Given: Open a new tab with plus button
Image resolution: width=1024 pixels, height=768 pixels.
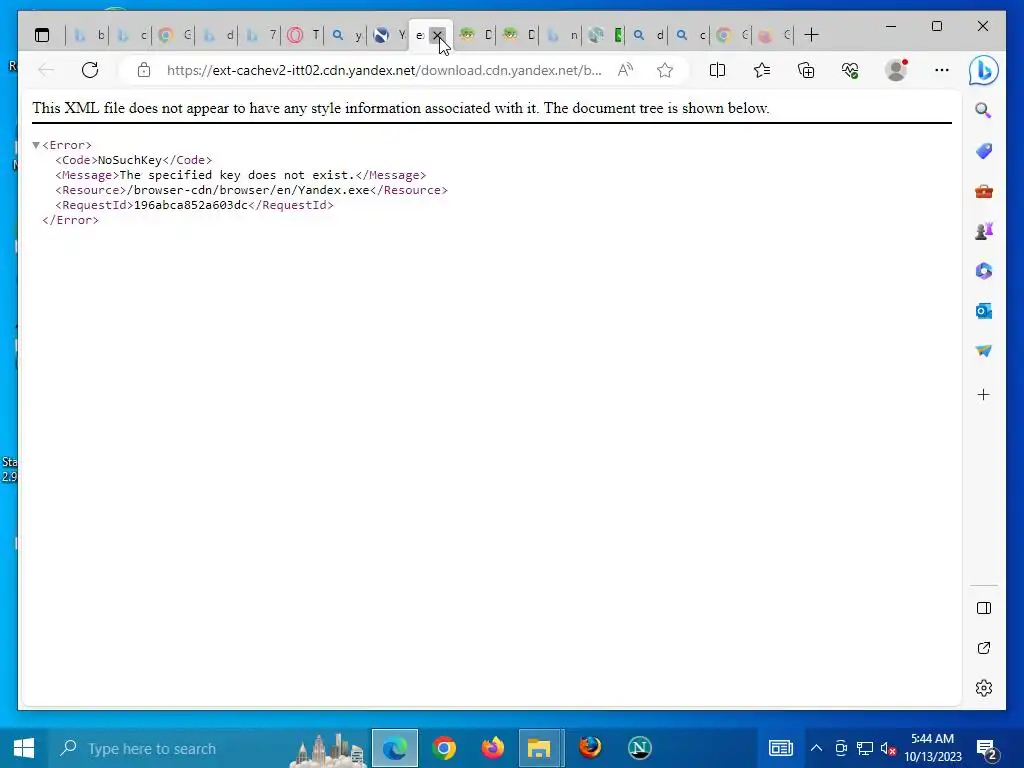Looking at the screenshot, I should click(811, 35).
